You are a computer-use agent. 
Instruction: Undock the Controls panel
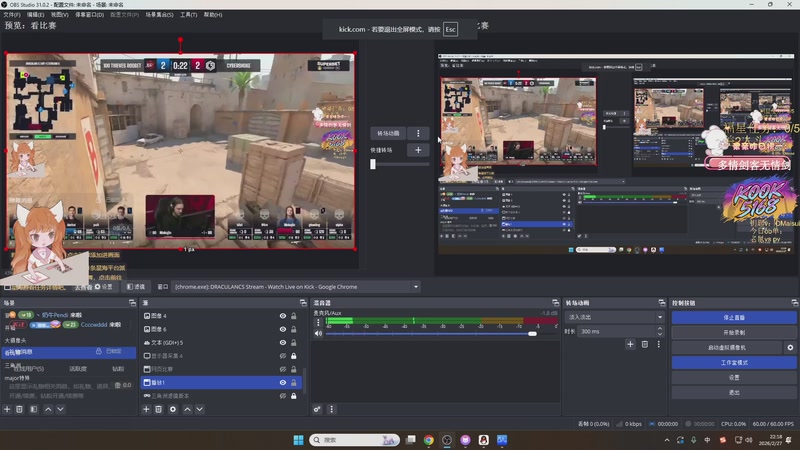tap(794, 303)
